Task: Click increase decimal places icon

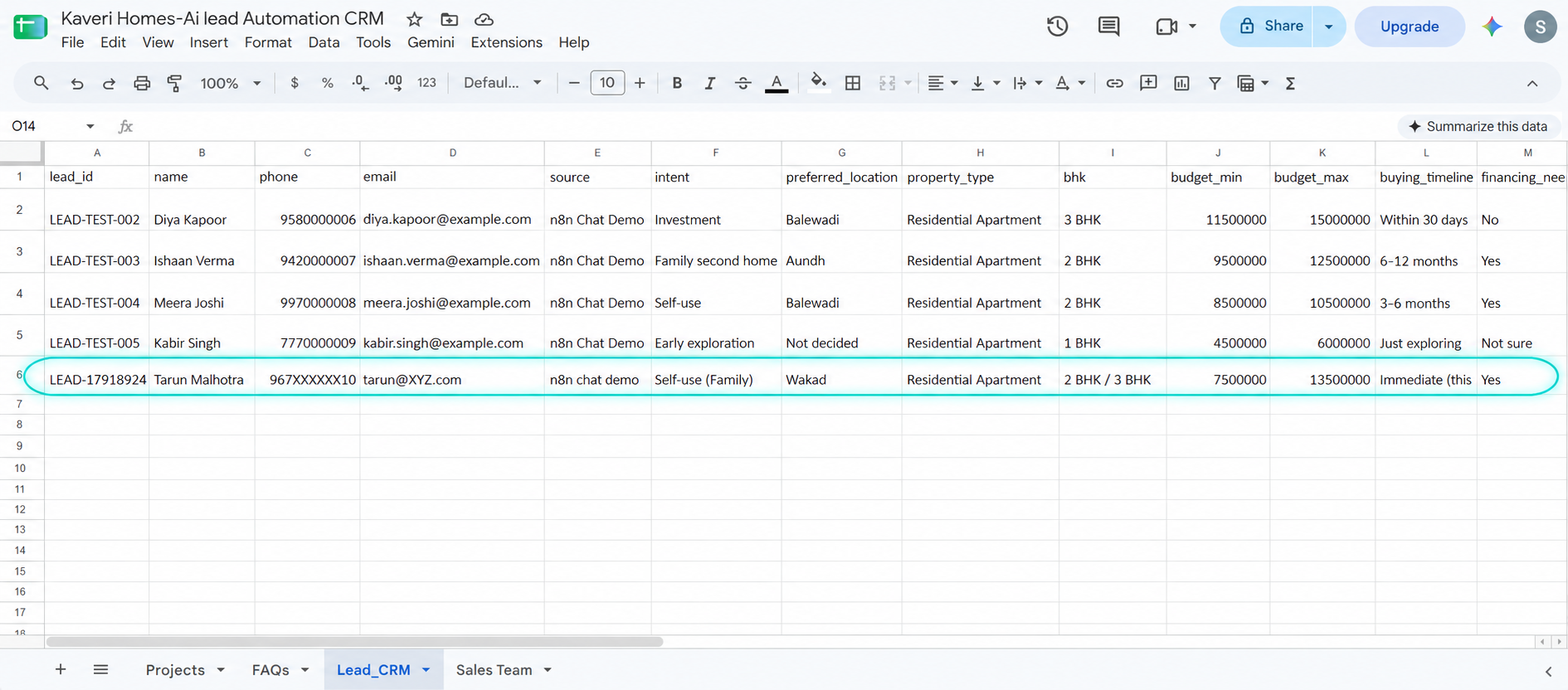Action: [x=393, y=83]
